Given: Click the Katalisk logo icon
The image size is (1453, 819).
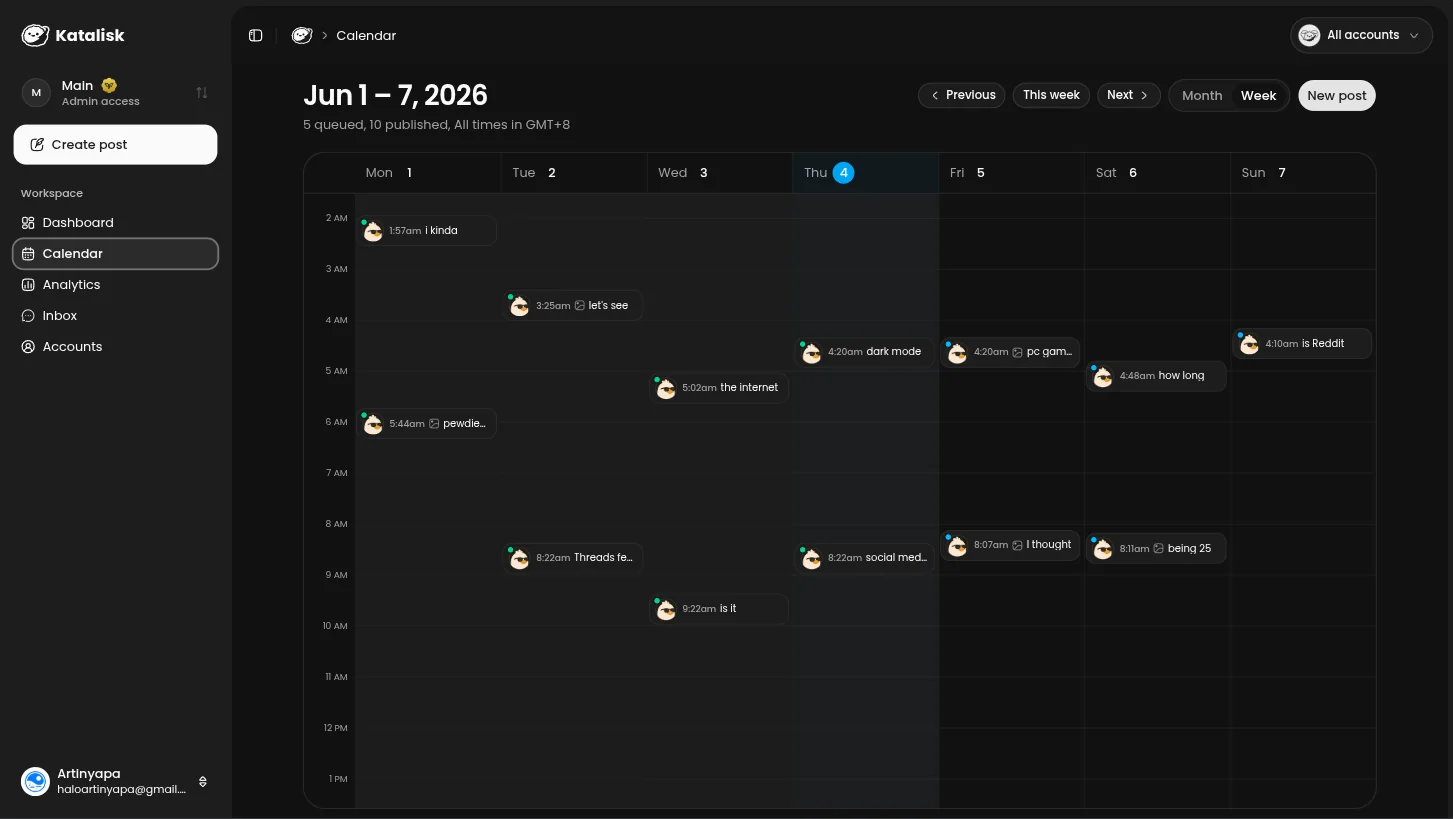Looking at the screenshot, I should [35, 35].
